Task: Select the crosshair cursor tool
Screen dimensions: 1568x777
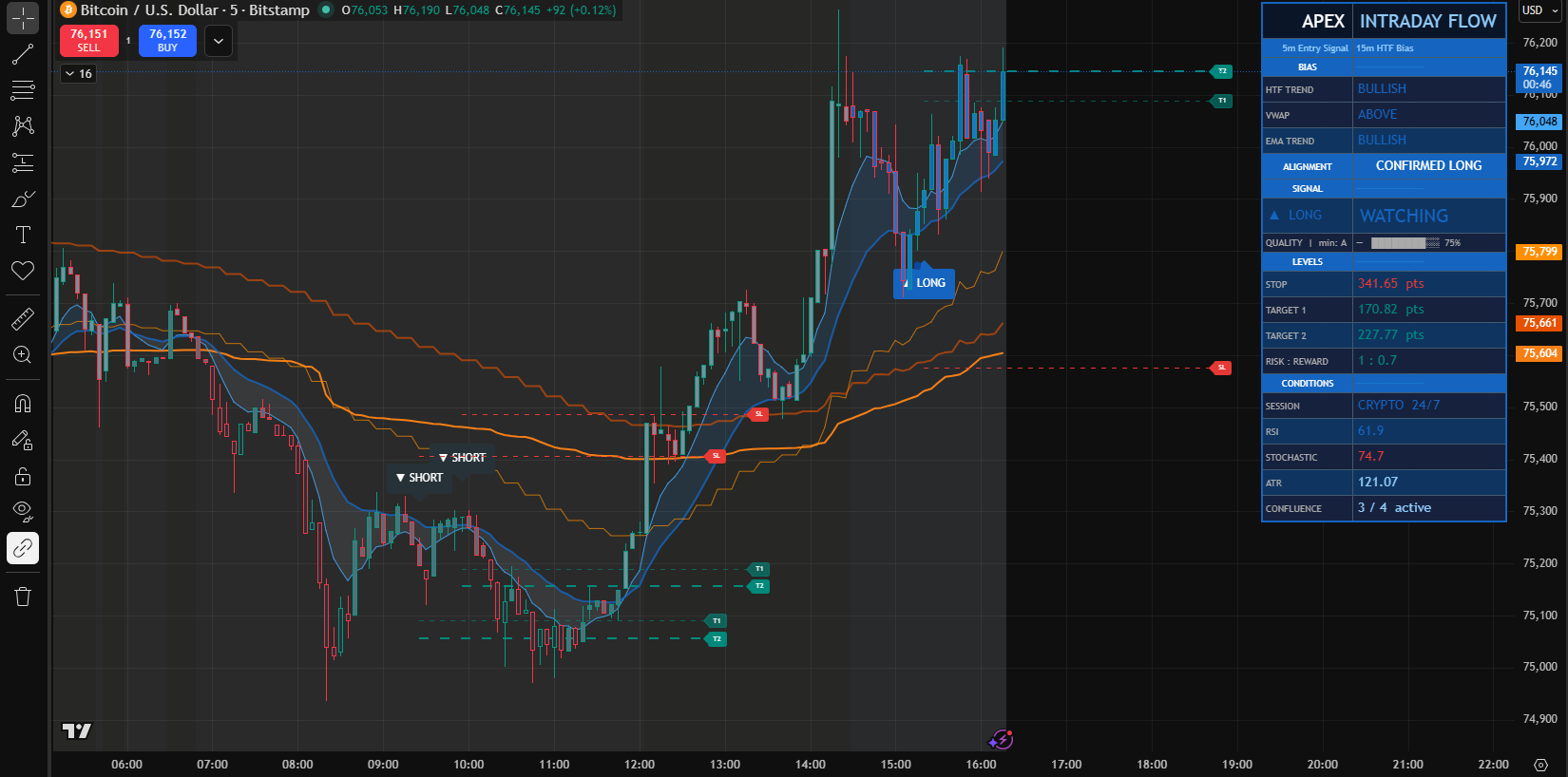Action: click(23, 18)
